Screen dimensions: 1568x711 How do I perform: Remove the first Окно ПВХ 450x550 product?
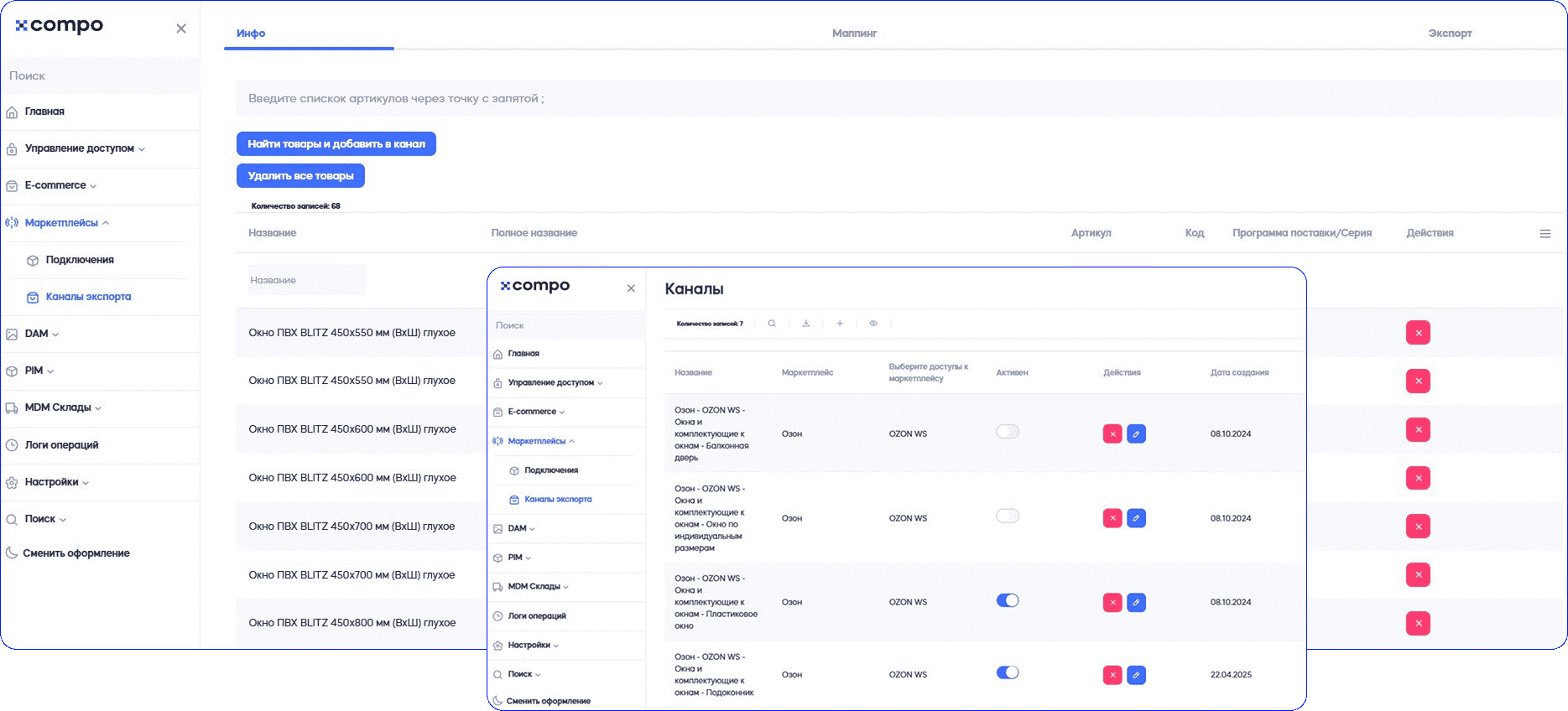(x=1418, y=333)
